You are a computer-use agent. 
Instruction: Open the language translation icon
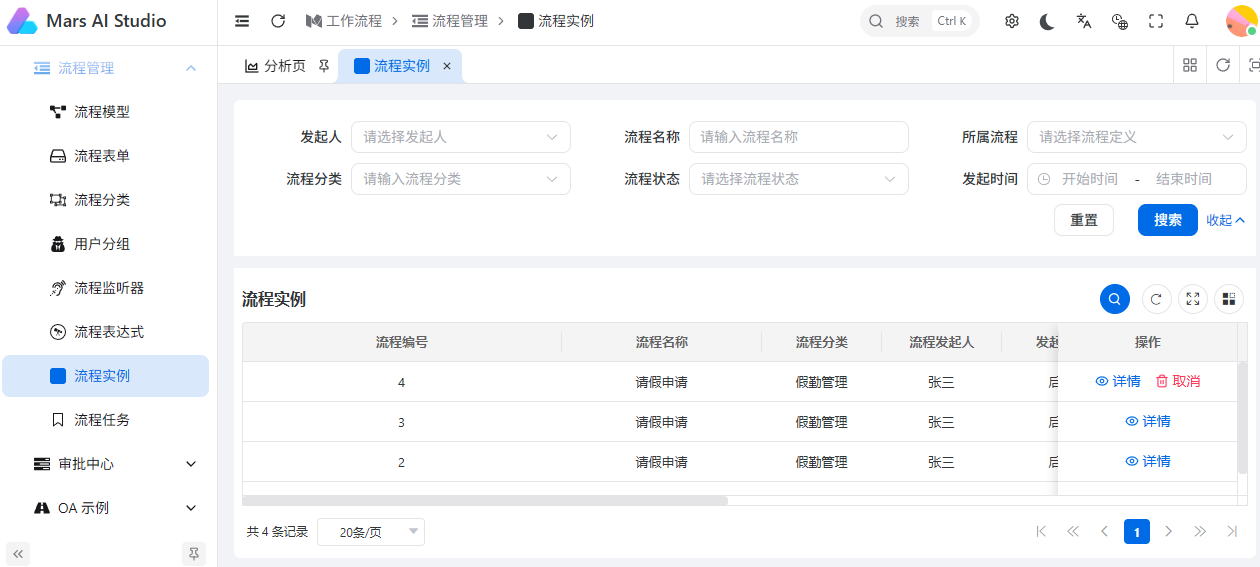(x=1084, y=21)
